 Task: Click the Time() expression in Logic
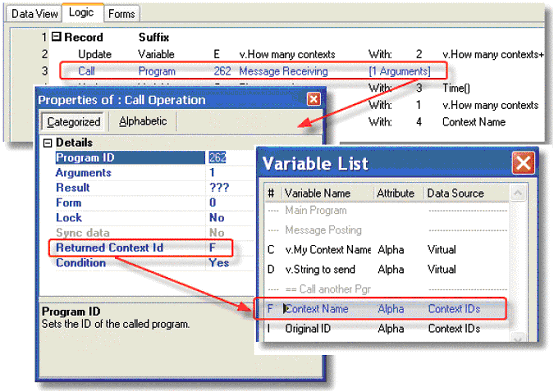pos(456,88)
